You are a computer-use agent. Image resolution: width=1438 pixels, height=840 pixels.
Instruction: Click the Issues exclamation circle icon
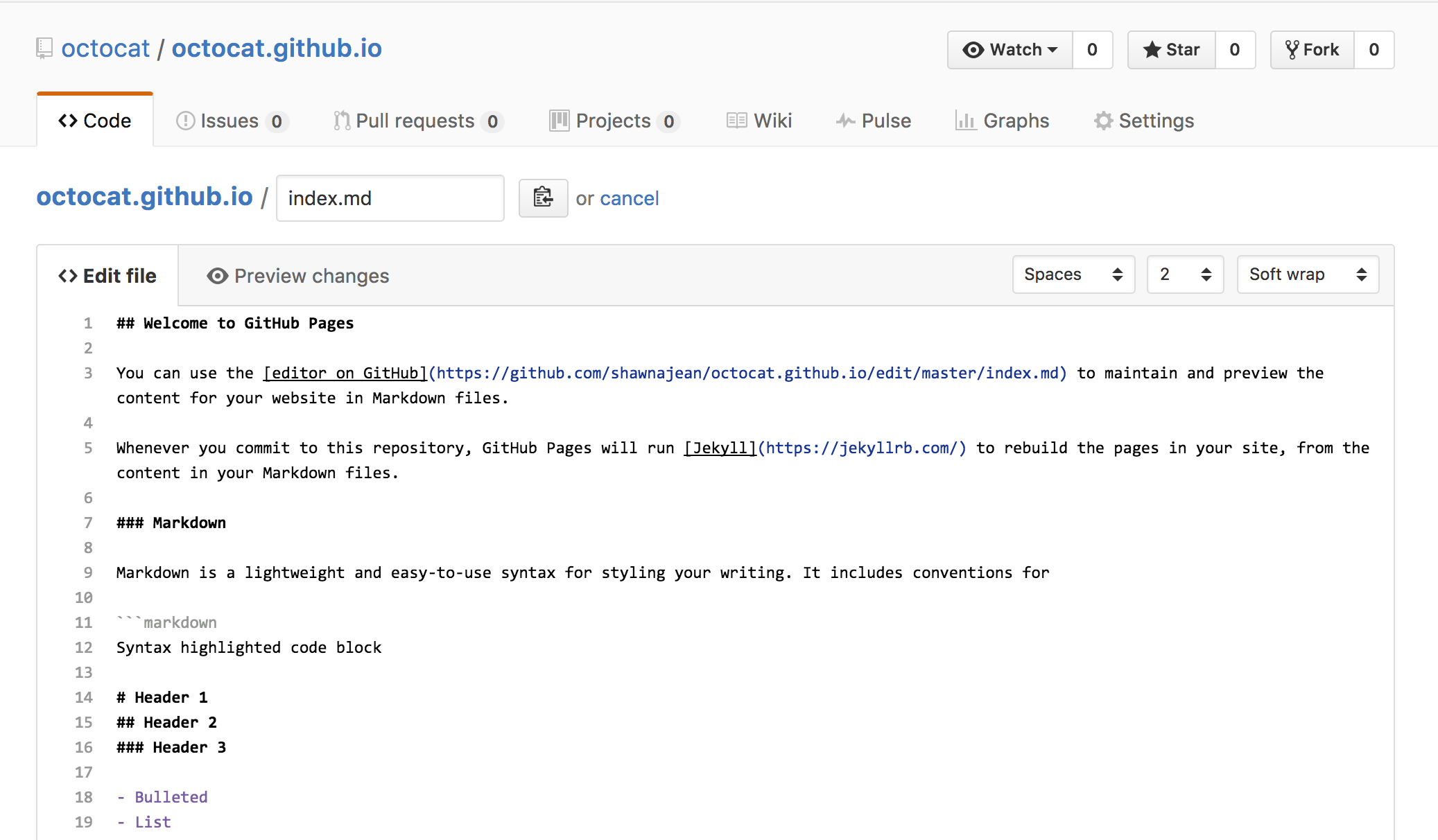point(185,121)
